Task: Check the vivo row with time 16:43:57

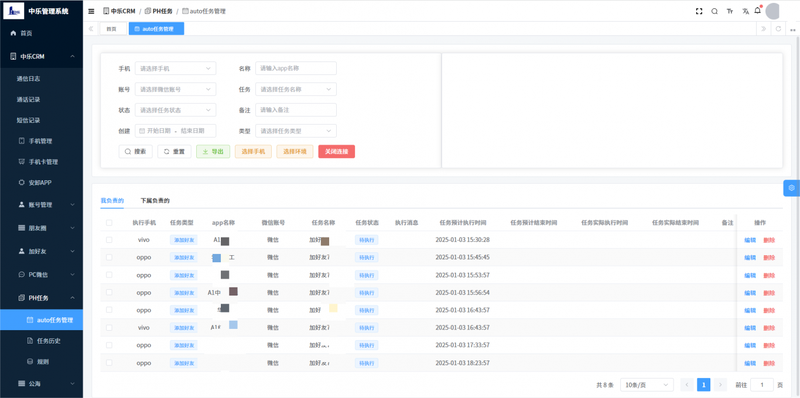Action: point(109,327)
